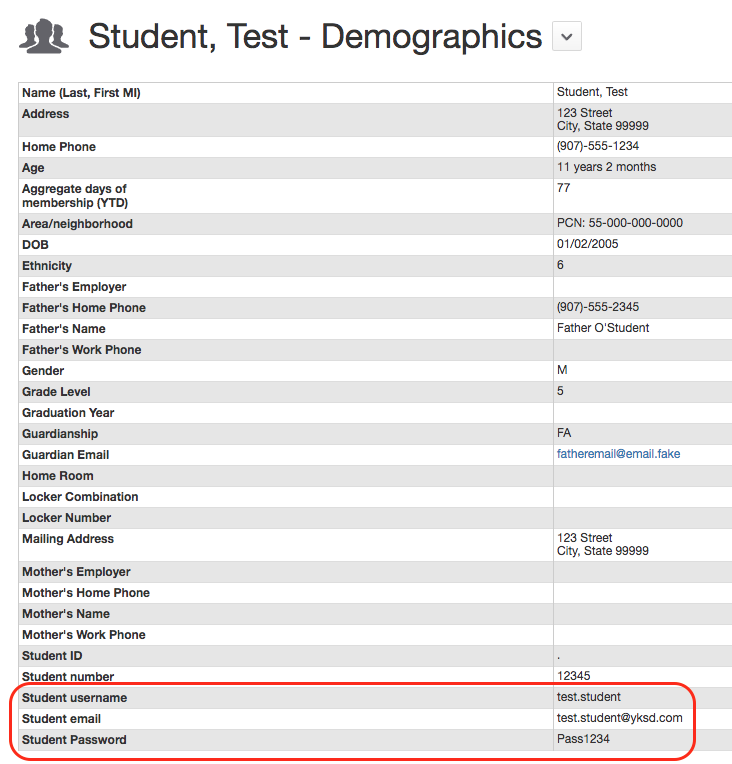
Task: Click the Mailing Address row label
Action: coord(68,539)
